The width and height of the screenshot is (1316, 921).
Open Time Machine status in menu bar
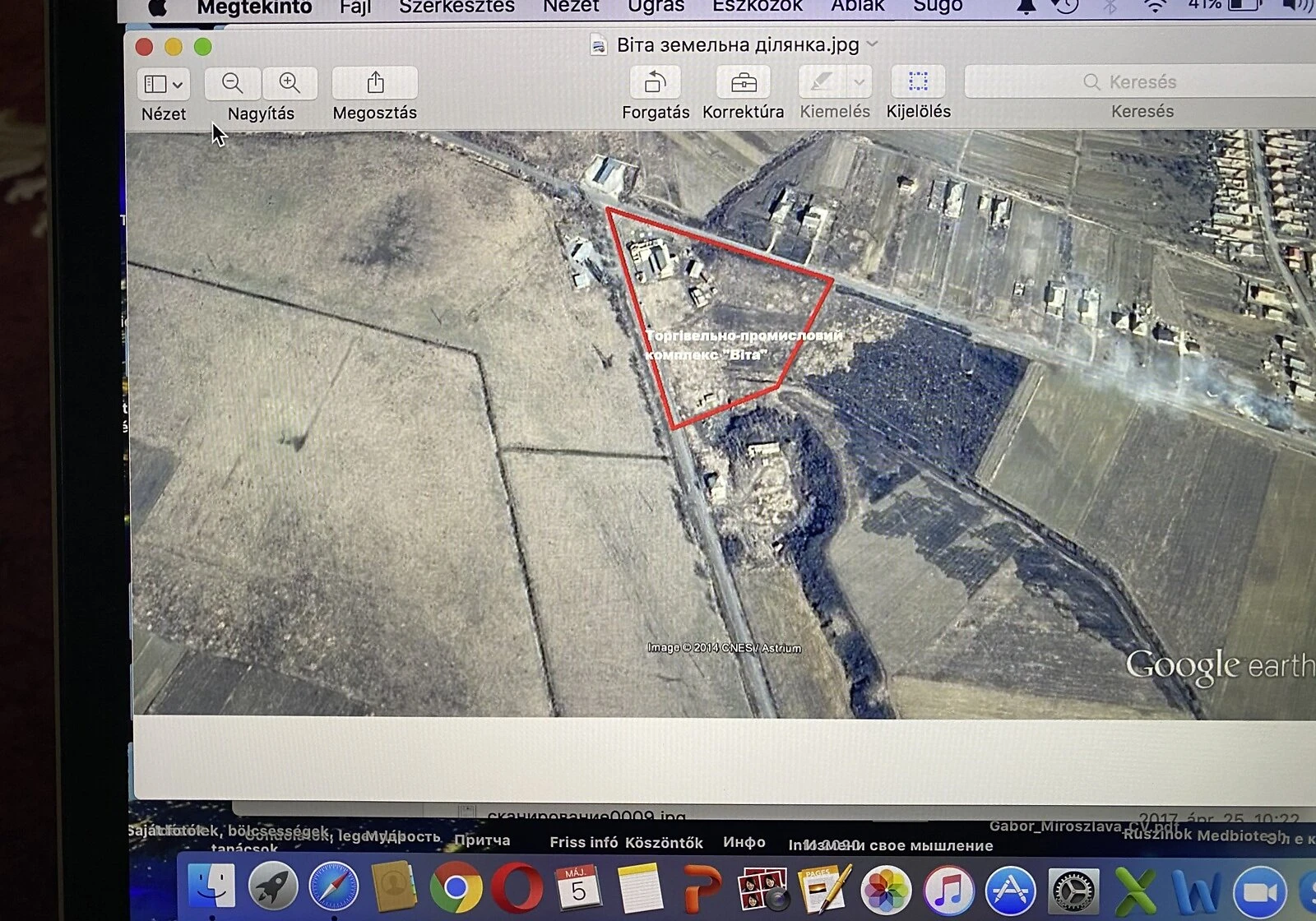click(1066, 7)
